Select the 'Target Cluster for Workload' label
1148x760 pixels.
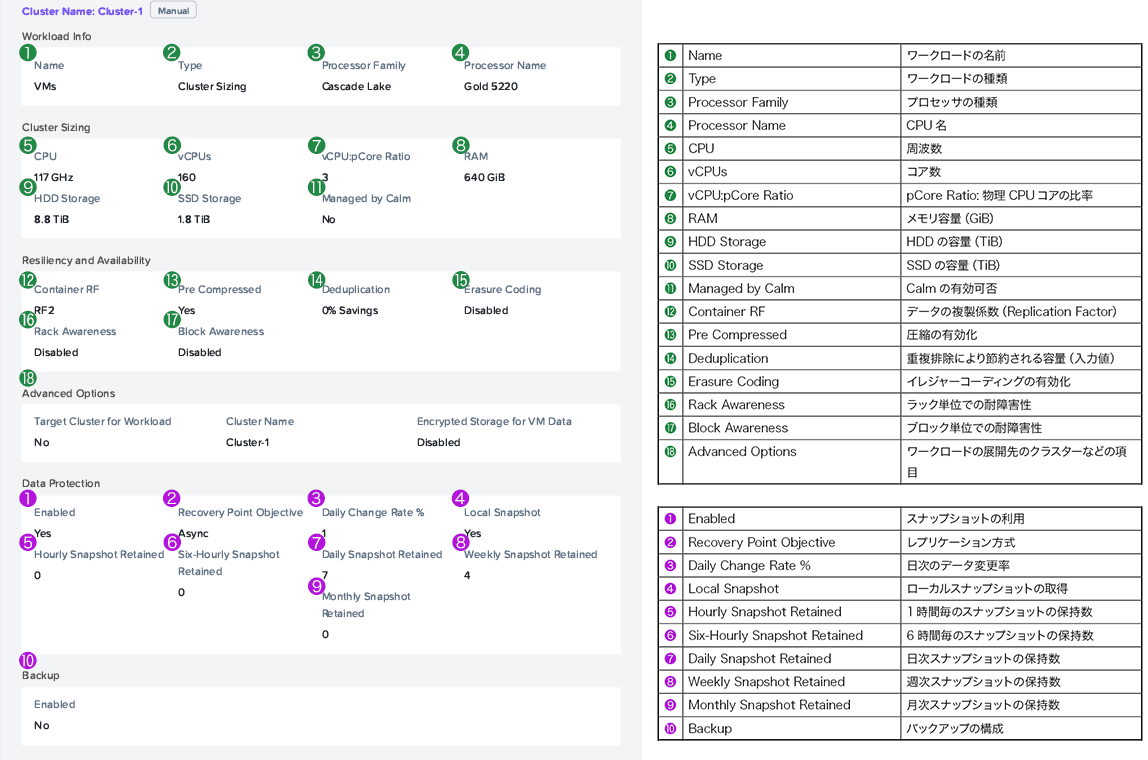click(x=102, y=422)
